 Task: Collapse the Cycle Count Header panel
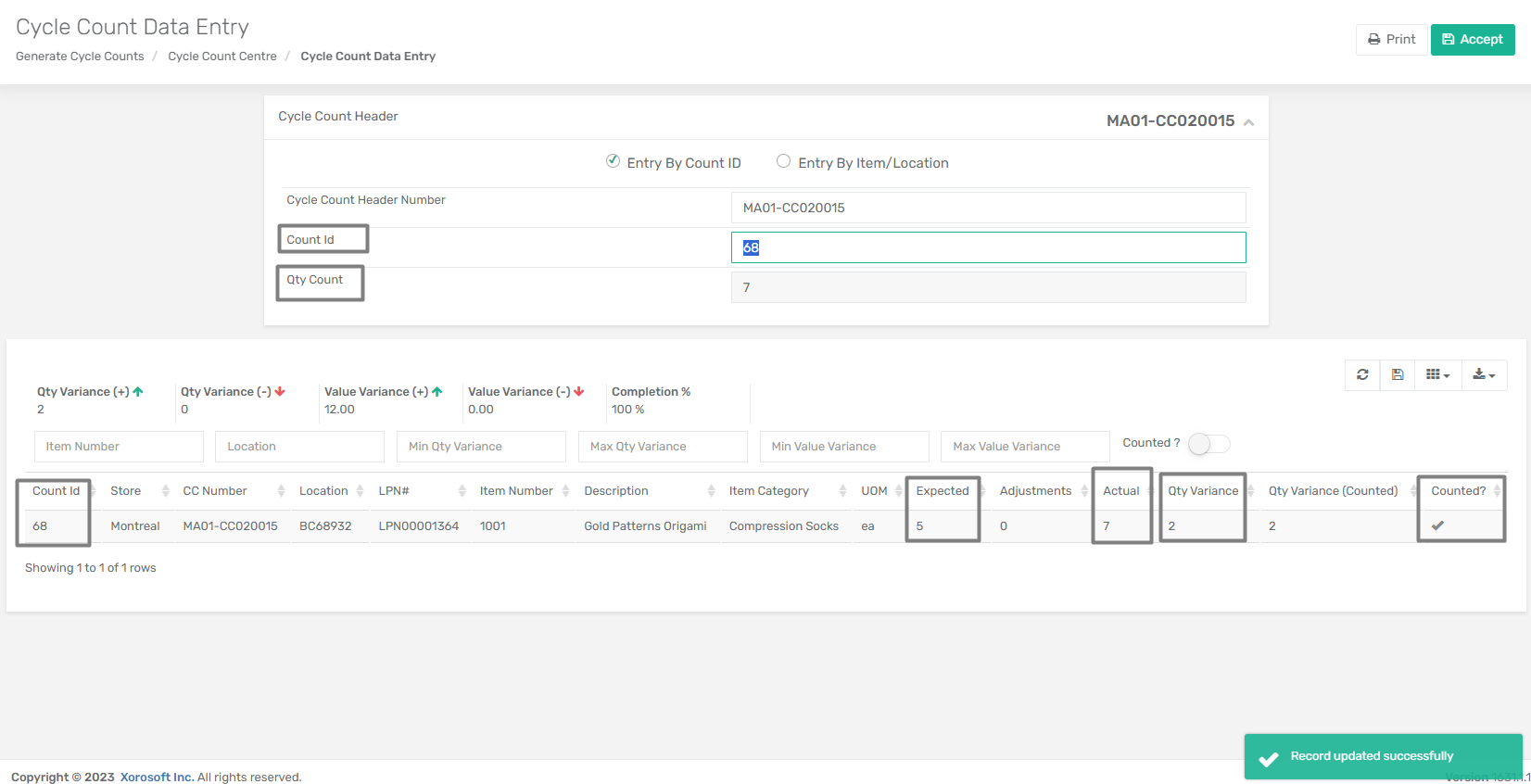(1248, 122)
